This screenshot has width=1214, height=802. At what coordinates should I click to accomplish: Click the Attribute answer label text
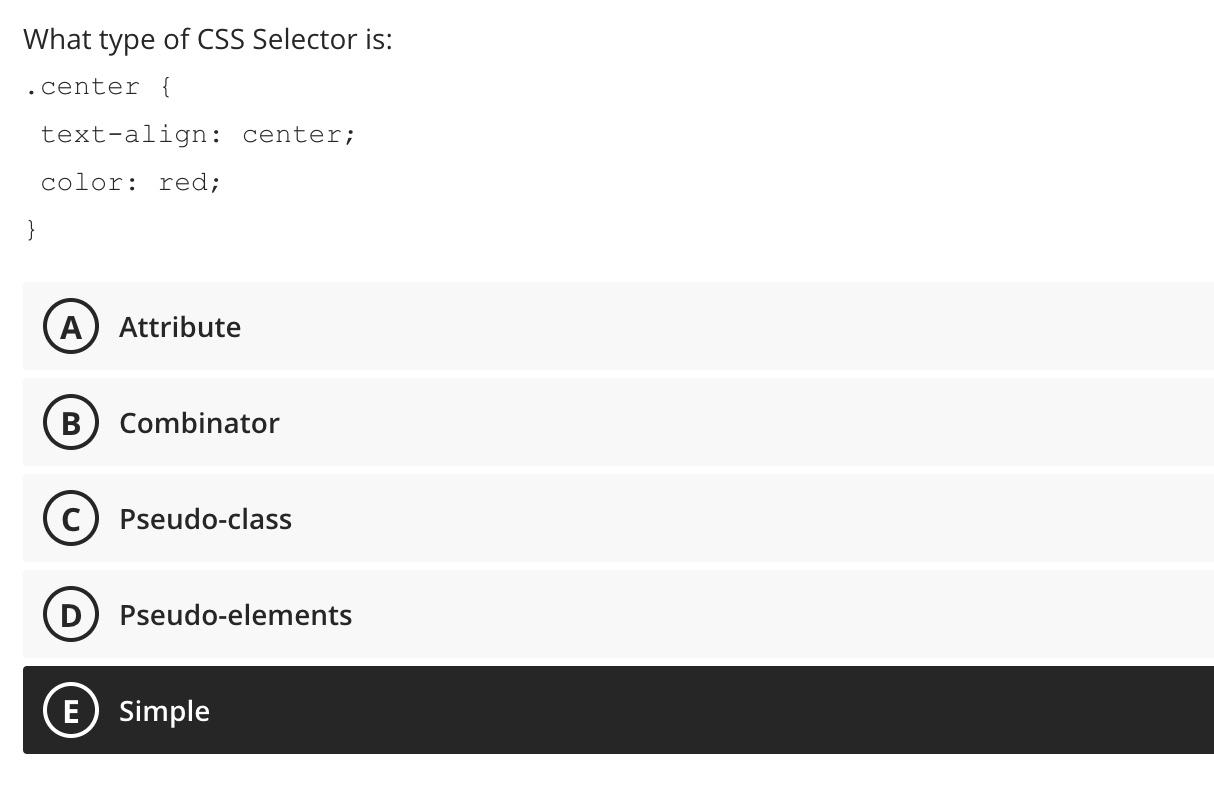point(180,326)
